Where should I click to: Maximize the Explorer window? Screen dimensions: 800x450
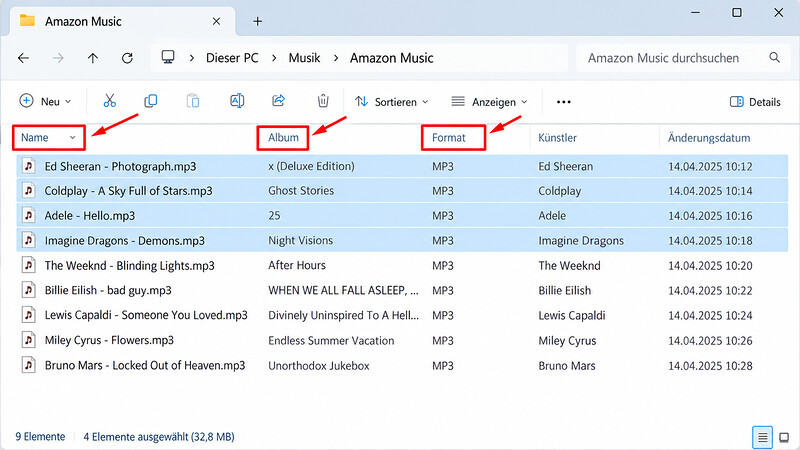point(737,12)
